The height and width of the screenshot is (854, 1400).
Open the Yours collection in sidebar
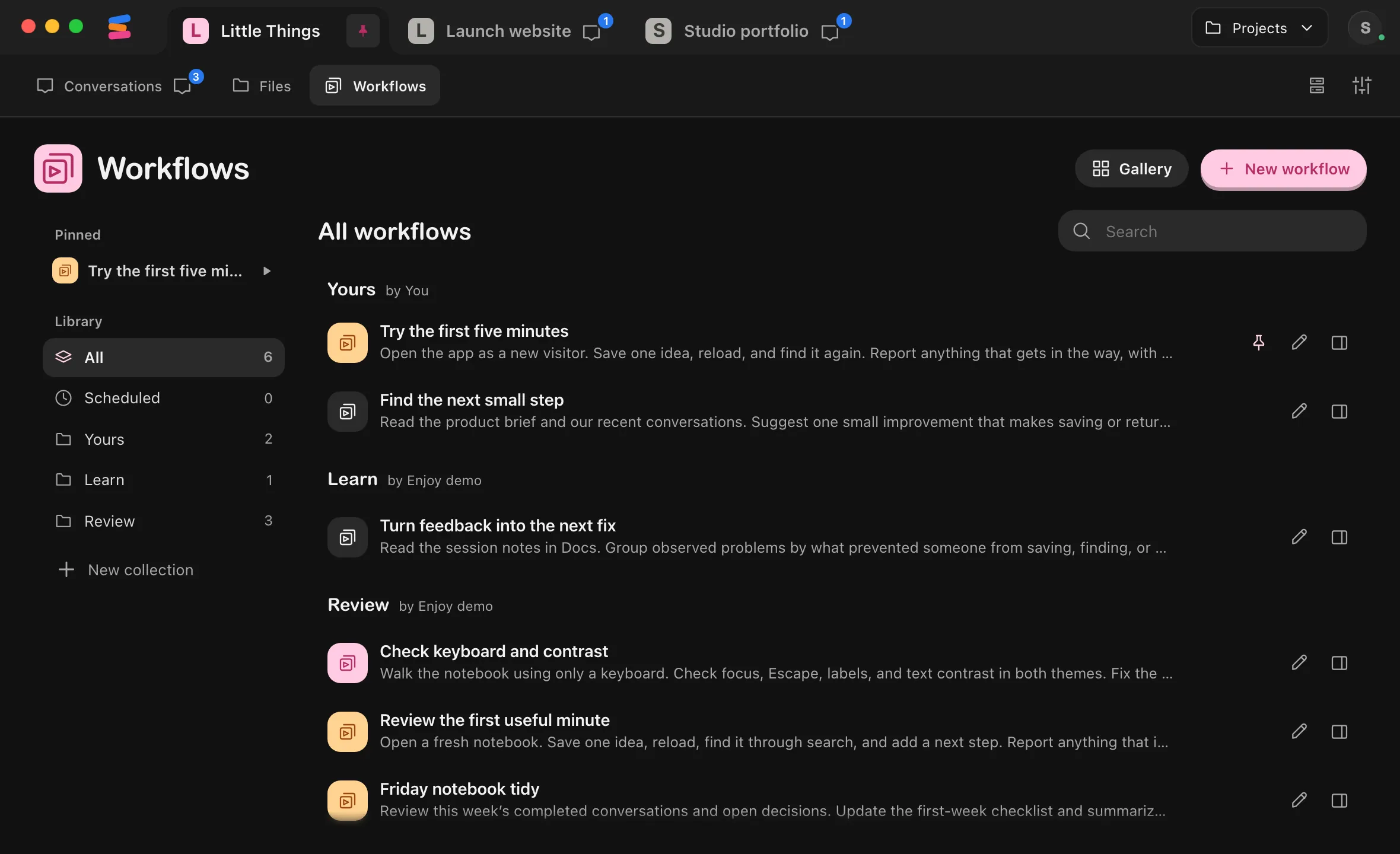(164, 439)
